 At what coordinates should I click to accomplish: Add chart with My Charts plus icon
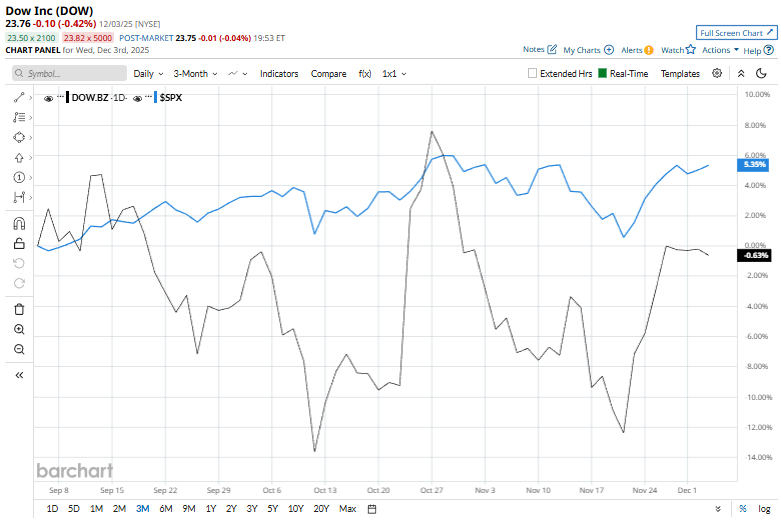tap(609, 50)
